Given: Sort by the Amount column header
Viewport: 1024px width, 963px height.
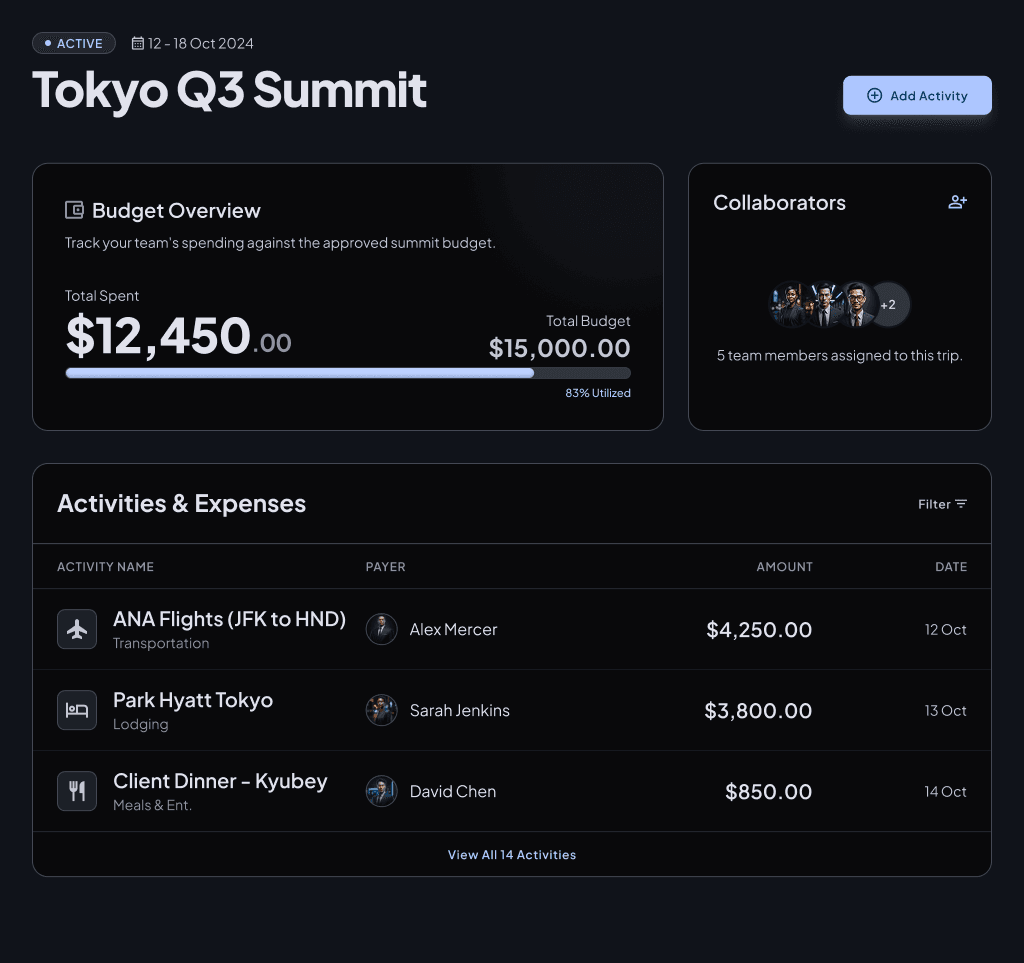Looking at the screenshot, I should click(784, 567).
